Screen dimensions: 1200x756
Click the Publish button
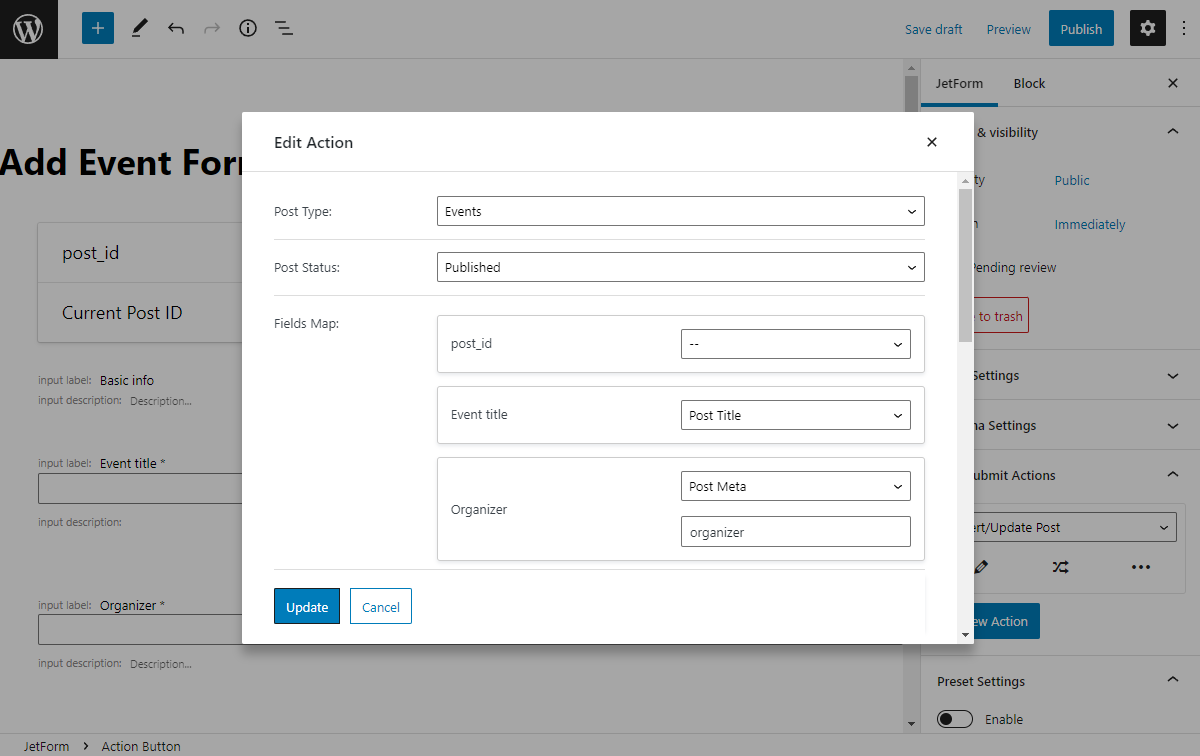click(1081, 28)
